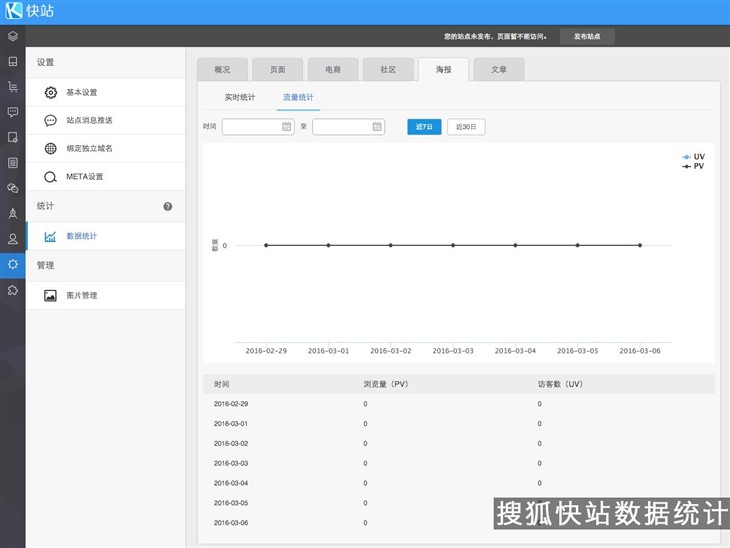
Task: Open the layers icon in the left sidebar
Action: click(x=13, y=36)
